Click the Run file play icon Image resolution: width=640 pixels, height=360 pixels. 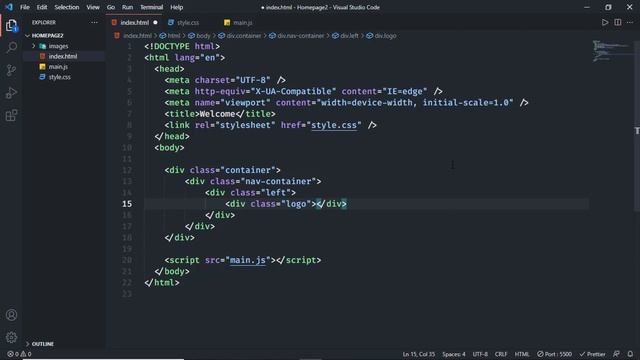click(605, 22)
